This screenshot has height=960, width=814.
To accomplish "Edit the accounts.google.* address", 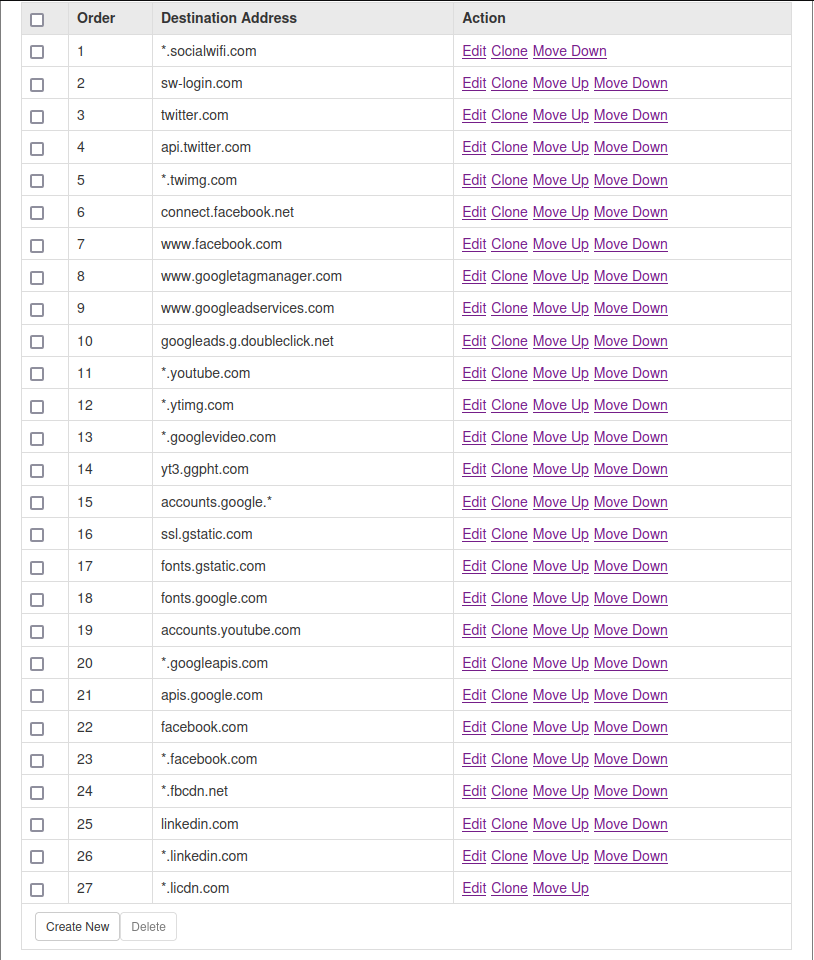I will pyautogui.click(x=474, y=502).
